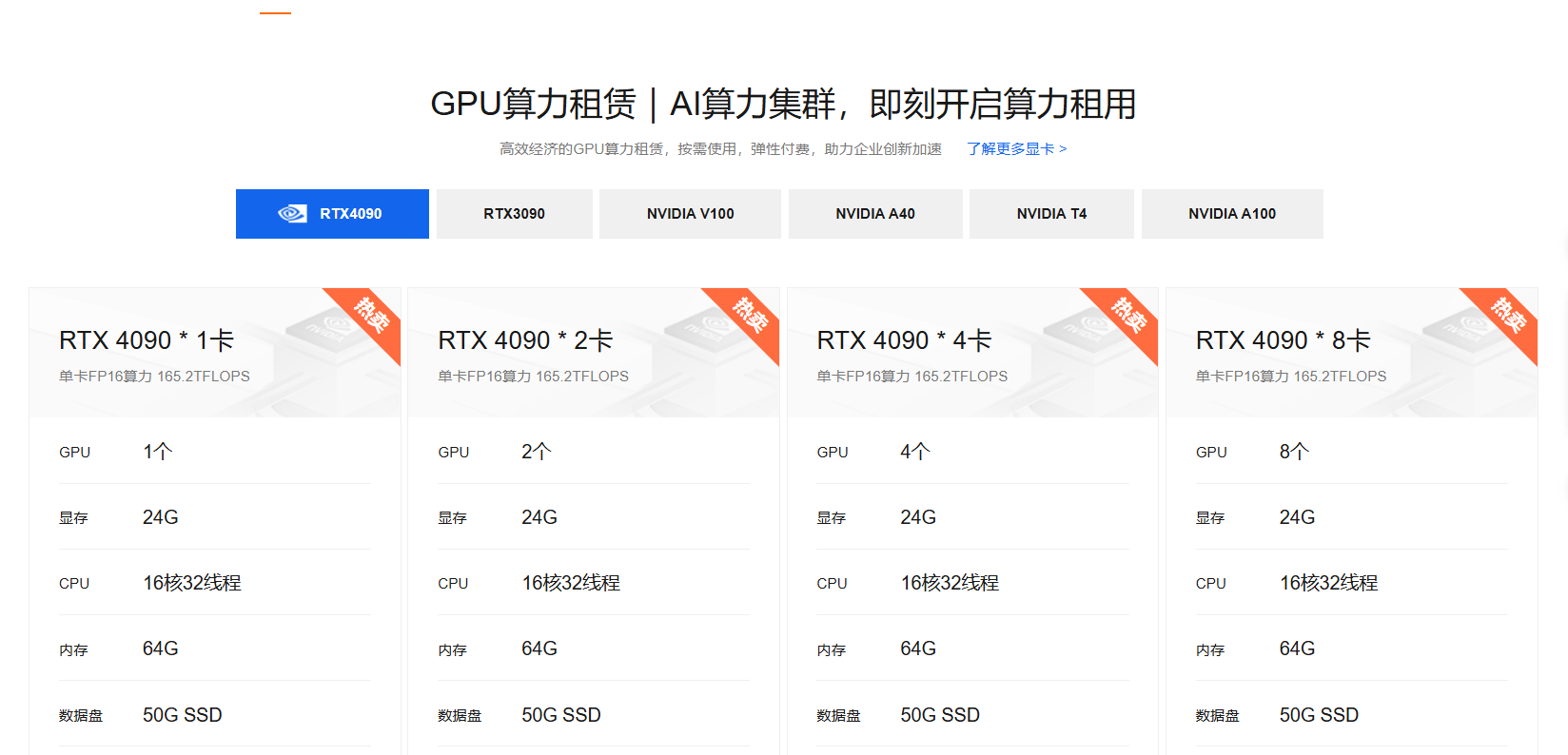1568x755 pixels.
Task: Click the 4个 GPU count in 4卡 card
Action: [914, 452]
